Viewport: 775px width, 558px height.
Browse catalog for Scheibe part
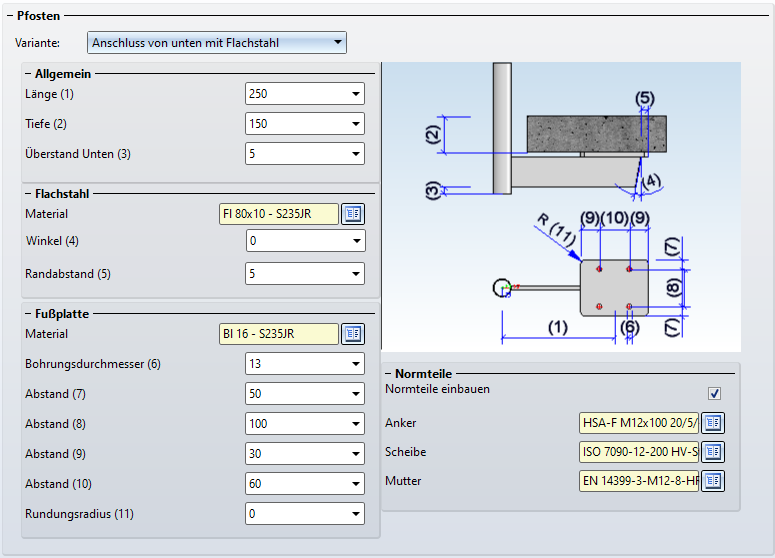click(x=713, y=452)
